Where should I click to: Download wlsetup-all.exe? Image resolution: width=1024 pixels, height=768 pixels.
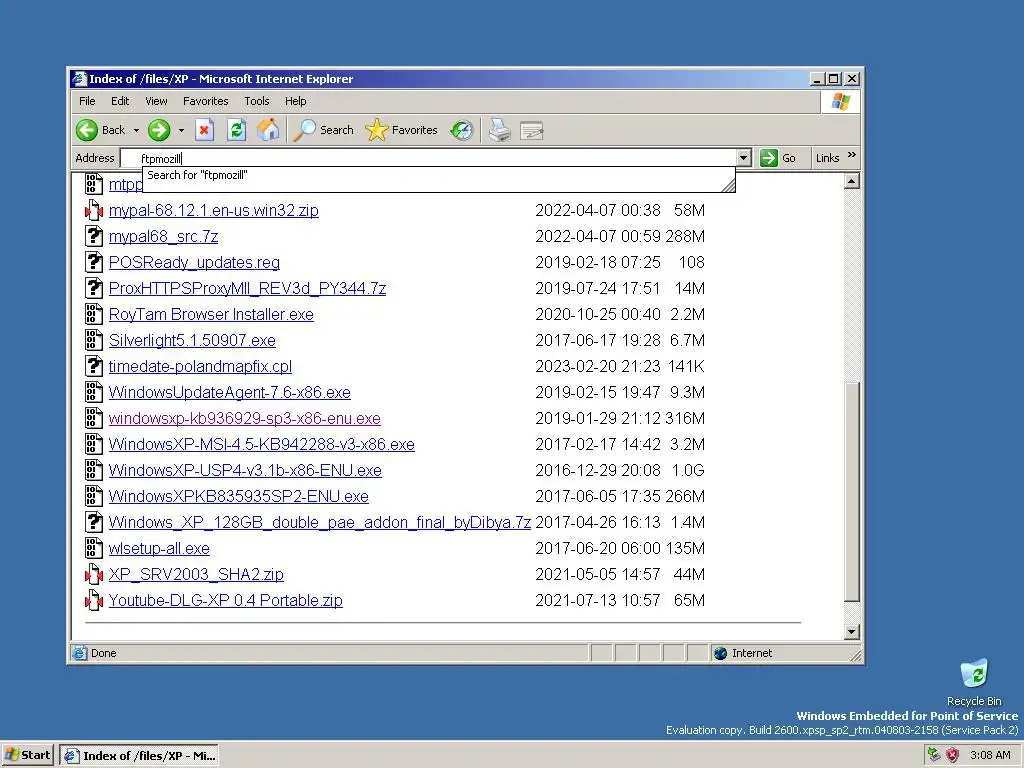[159, 549]
